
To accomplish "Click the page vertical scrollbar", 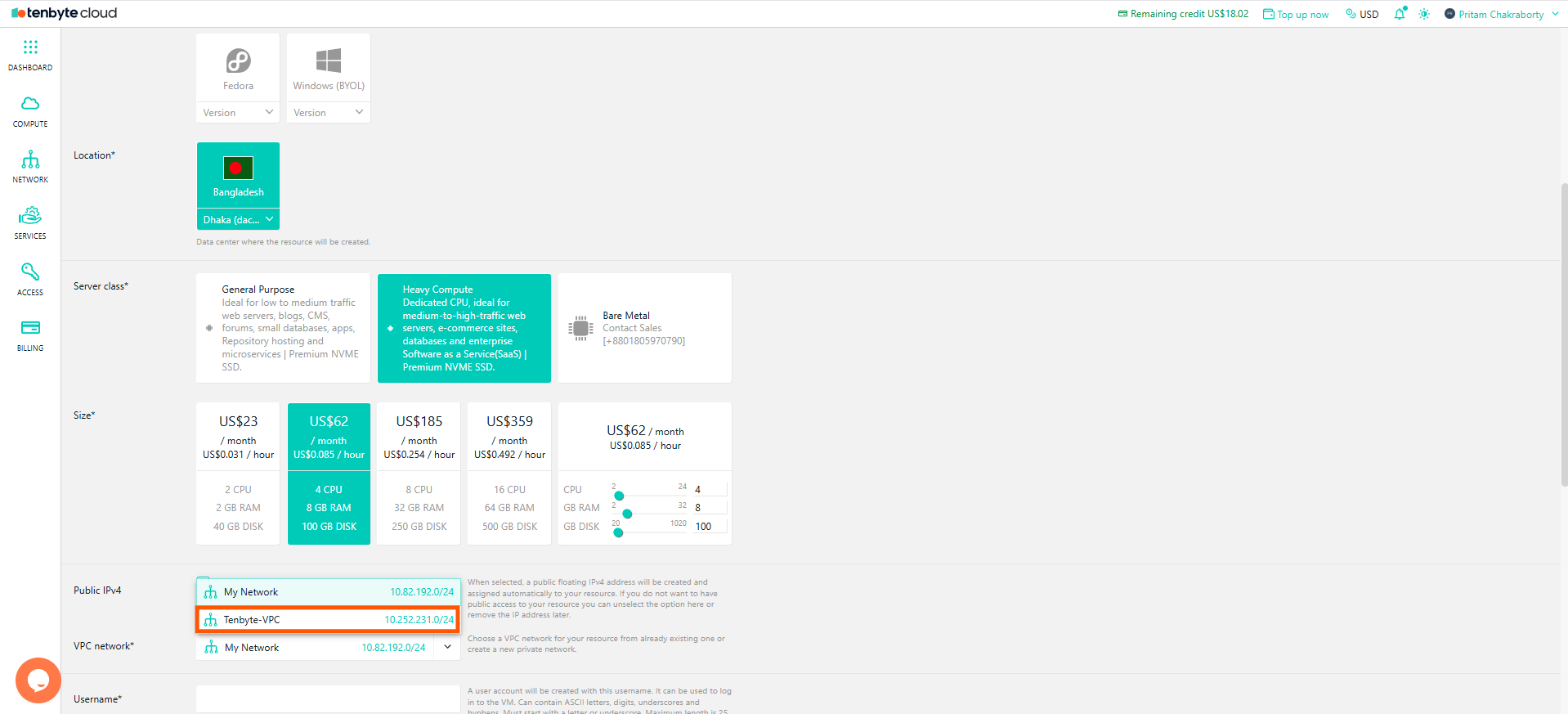I will tap(1564, 335).
